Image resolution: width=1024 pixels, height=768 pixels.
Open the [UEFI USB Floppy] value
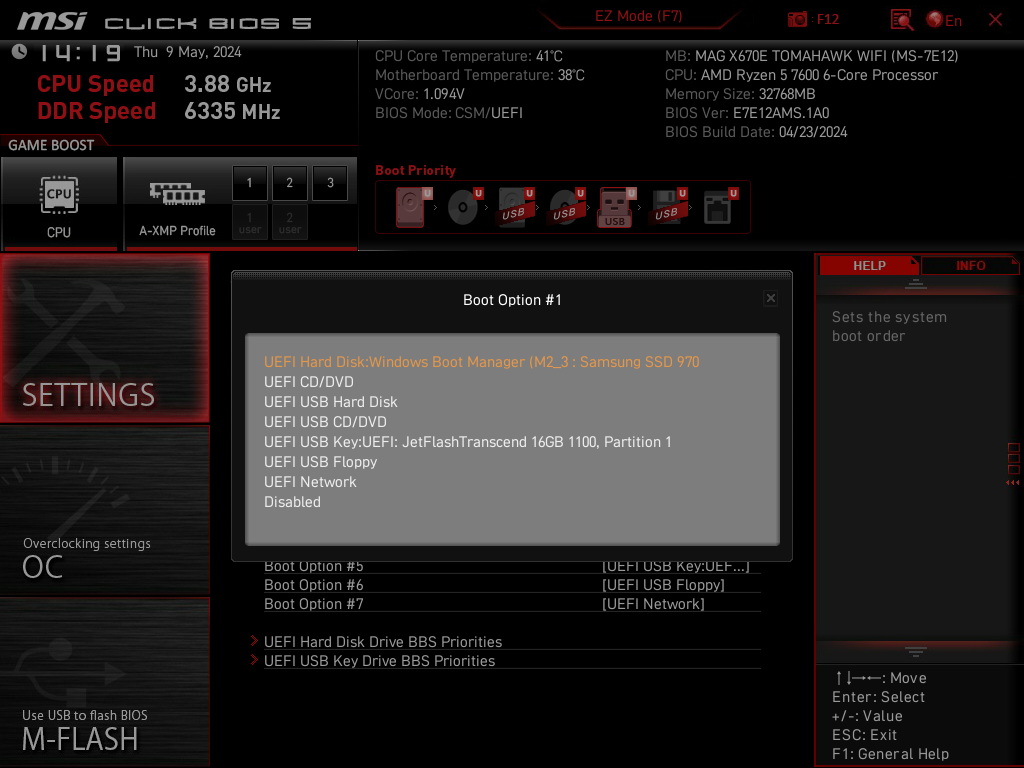663,584
